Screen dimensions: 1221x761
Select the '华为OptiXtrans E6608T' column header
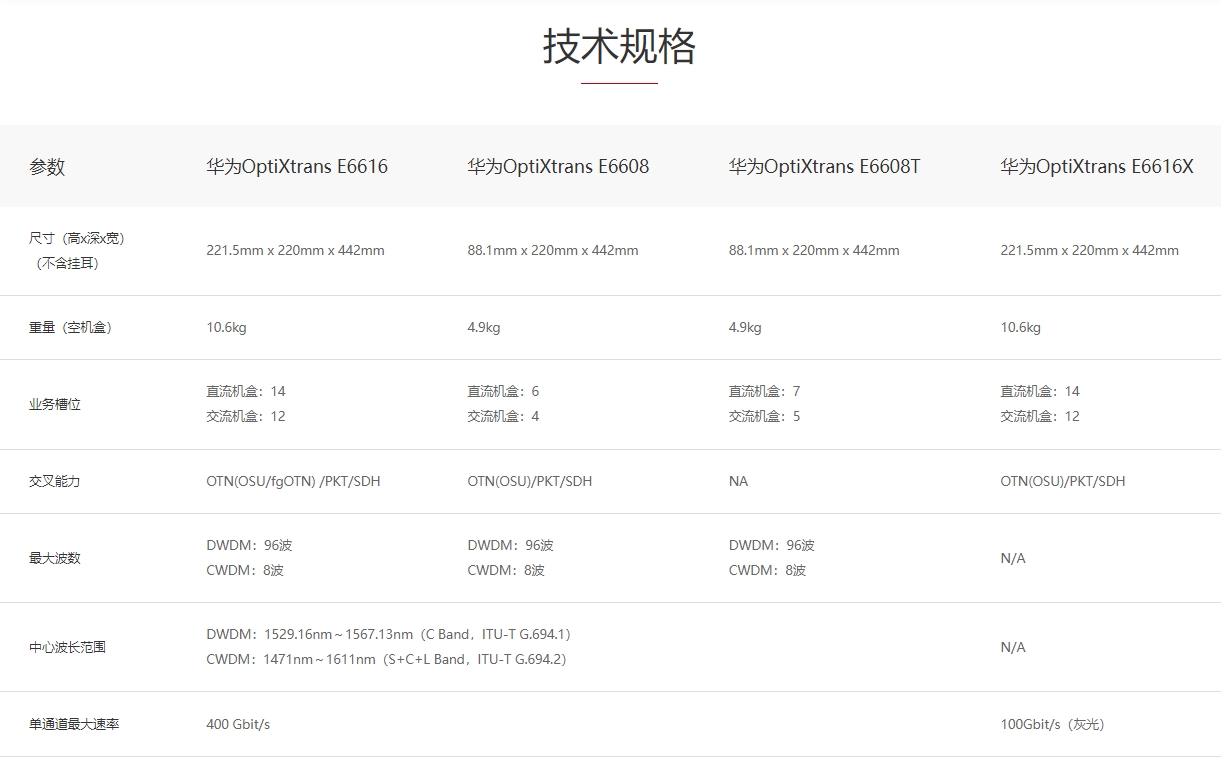pyautogui.click(x=825, y=167)
